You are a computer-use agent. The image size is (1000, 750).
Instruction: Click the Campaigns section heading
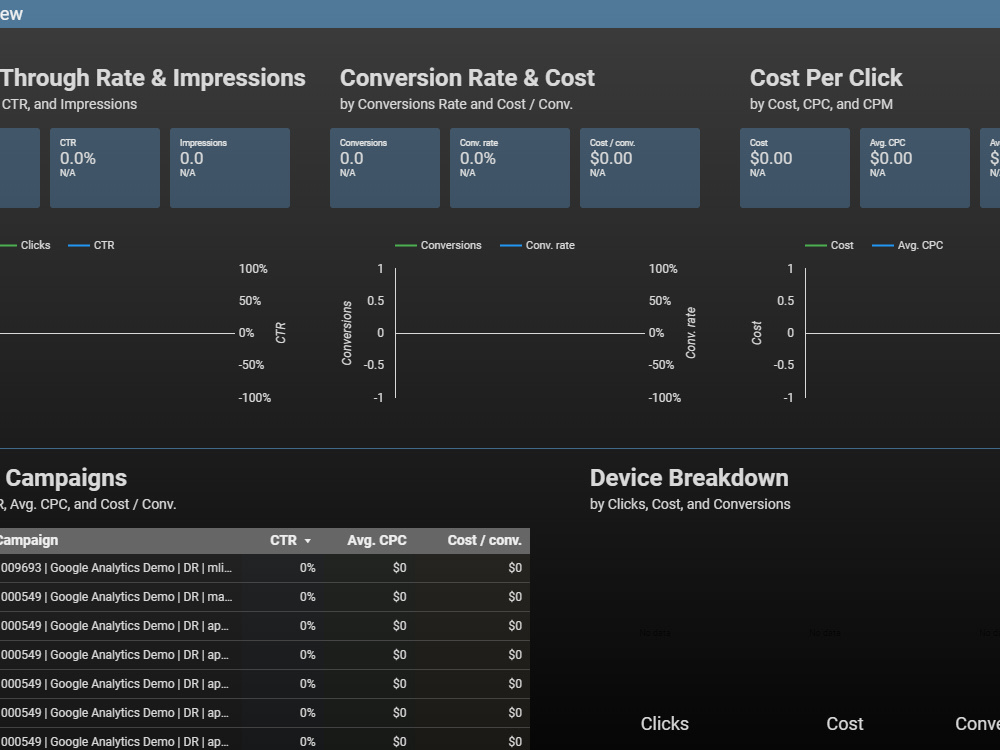(66, 478)
